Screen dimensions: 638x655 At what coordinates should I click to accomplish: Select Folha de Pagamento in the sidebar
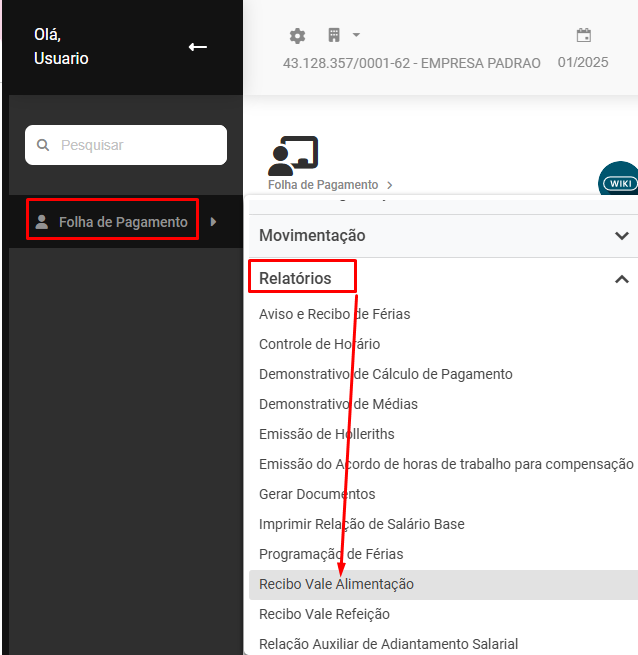(x=123, y=222)
